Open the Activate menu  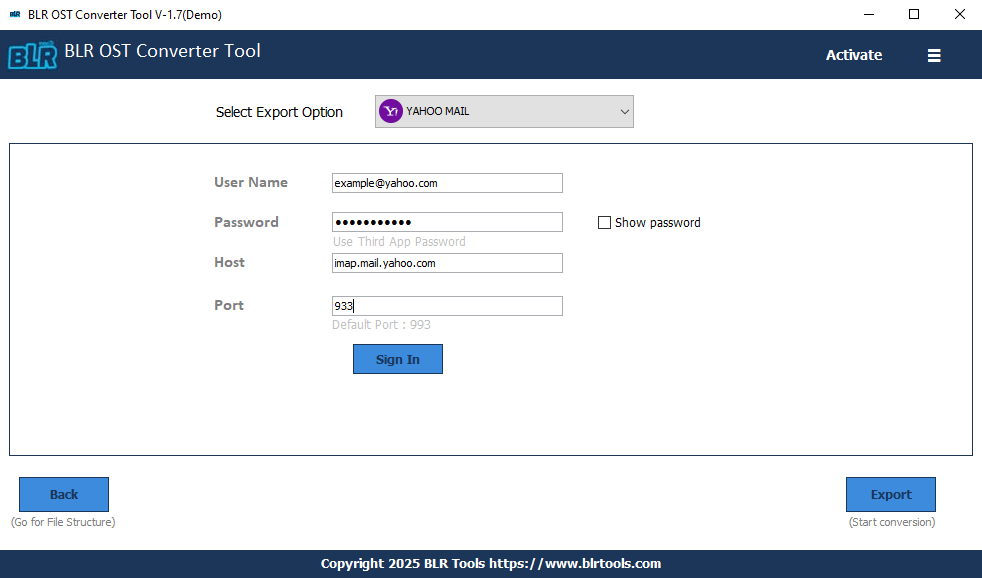pyautogui.click(x=854, y=55)
